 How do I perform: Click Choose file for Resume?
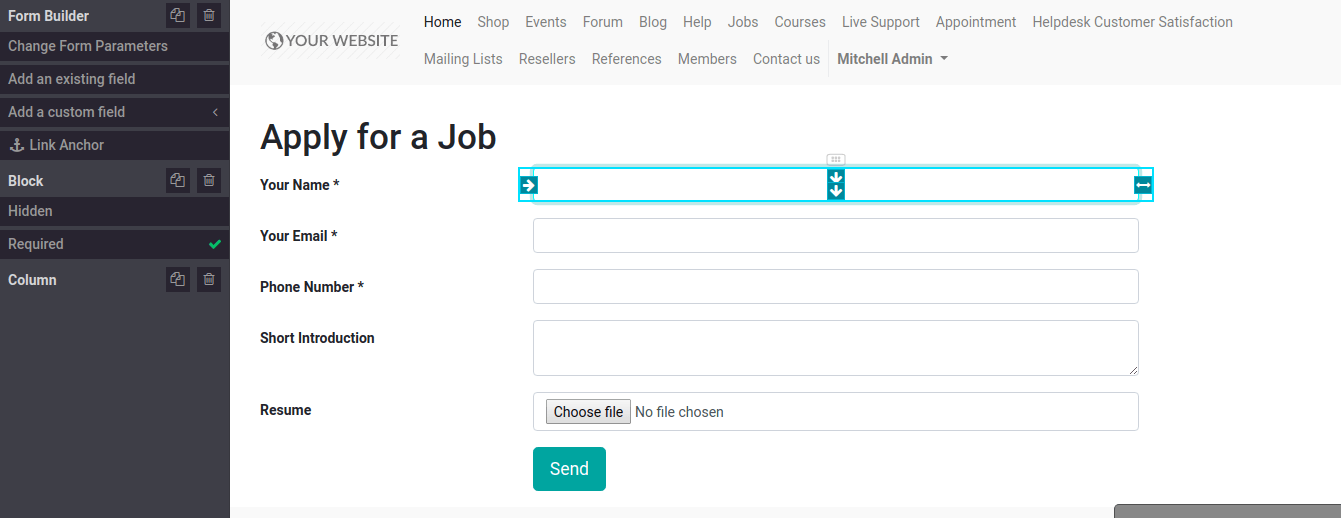(x=588, y=412)
